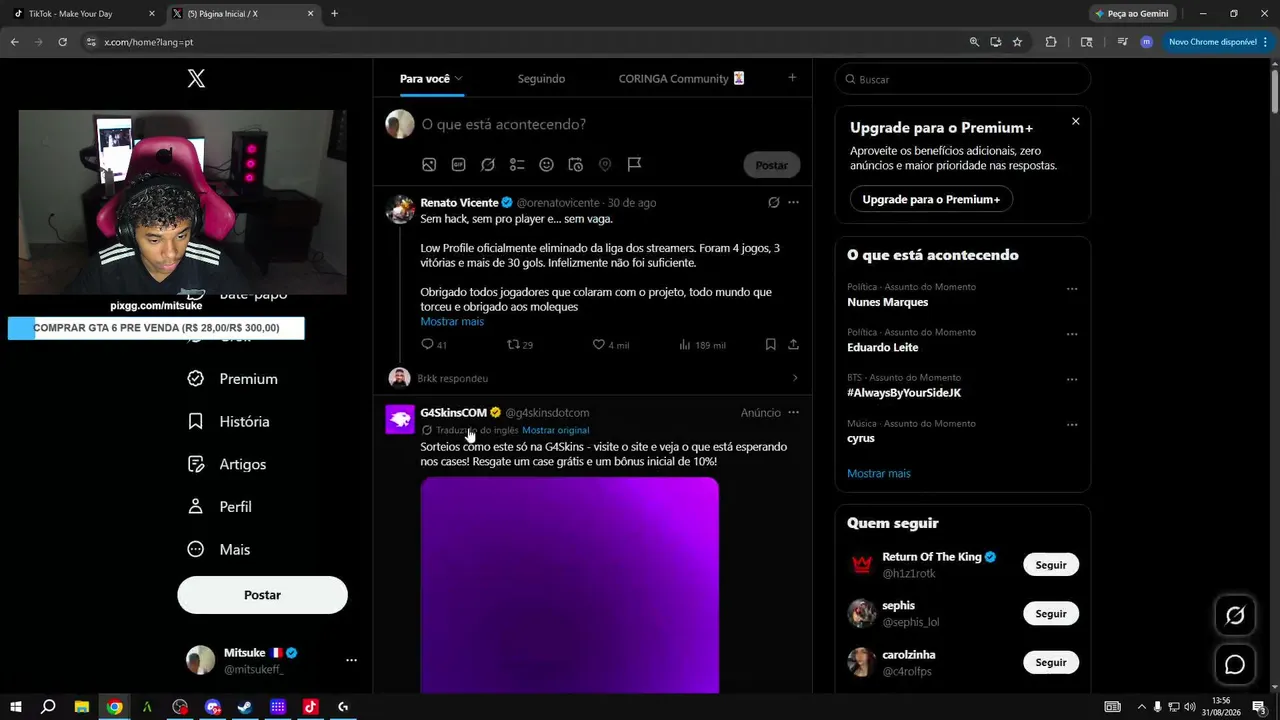Schedule the post with the calendar icon
Viewport: 1280px width, 720px height.
(576, 165)
